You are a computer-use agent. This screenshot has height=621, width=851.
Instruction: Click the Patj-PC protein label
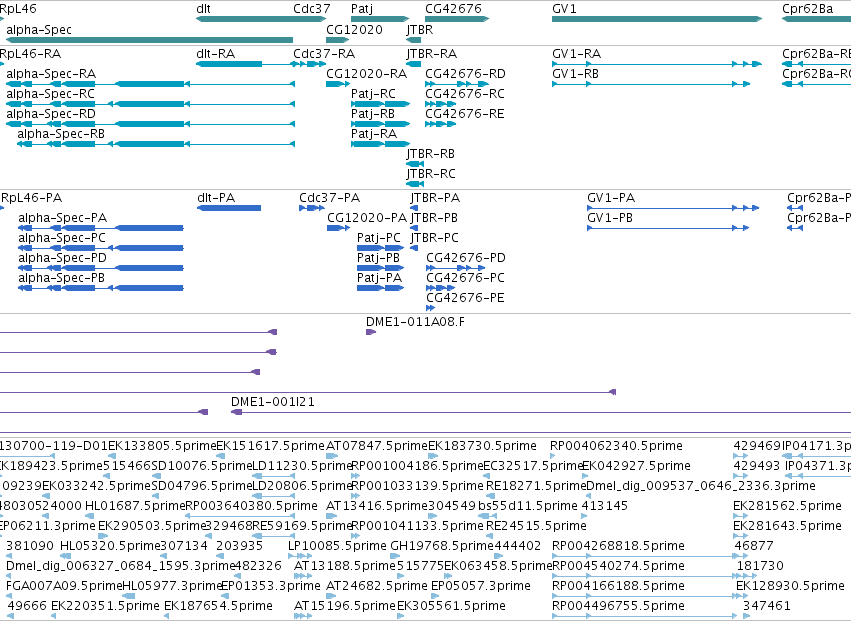(379, 238)
